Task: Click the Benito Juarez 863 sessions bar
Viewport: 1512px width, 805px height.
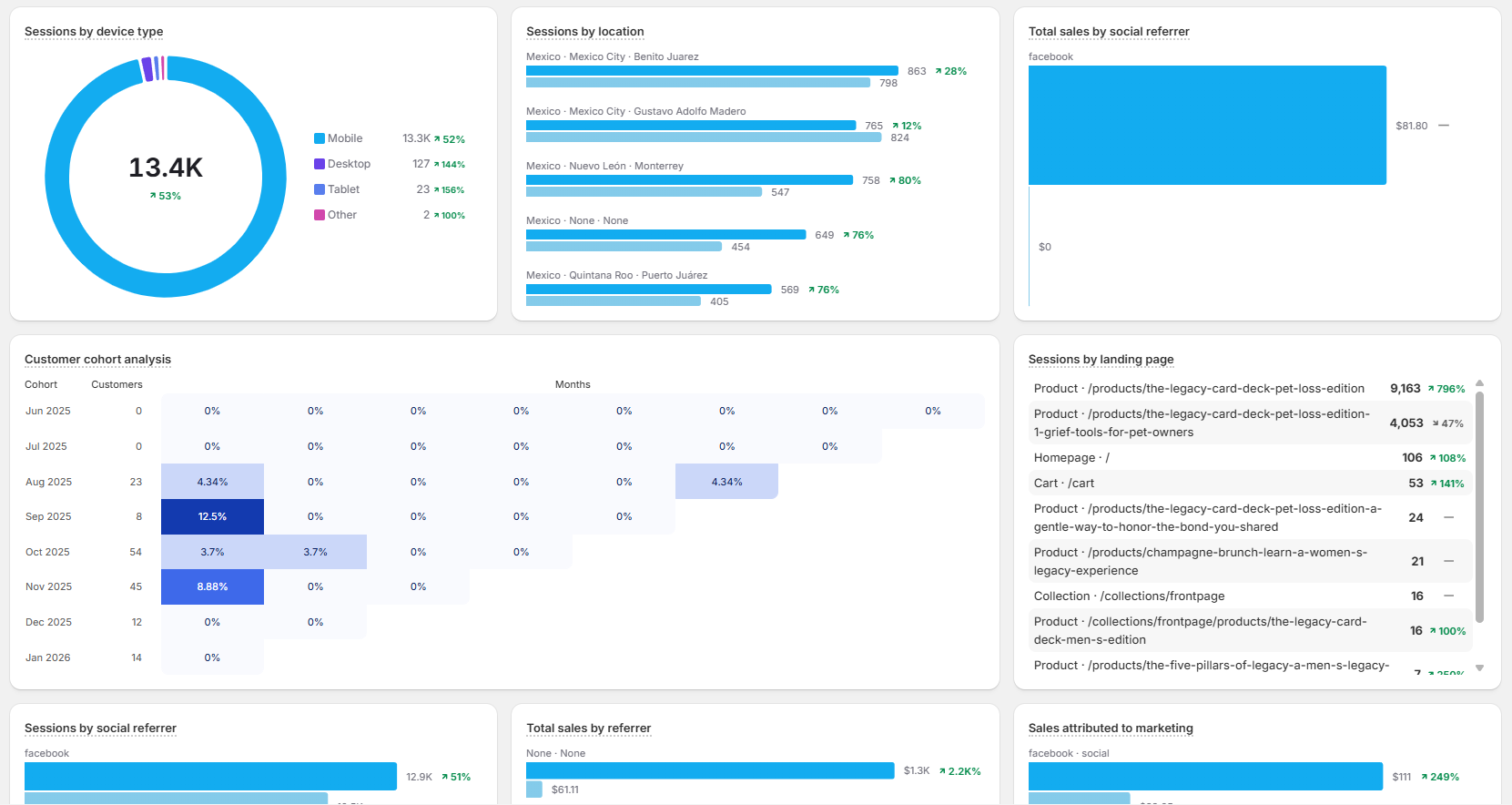Action: (711, 71)
